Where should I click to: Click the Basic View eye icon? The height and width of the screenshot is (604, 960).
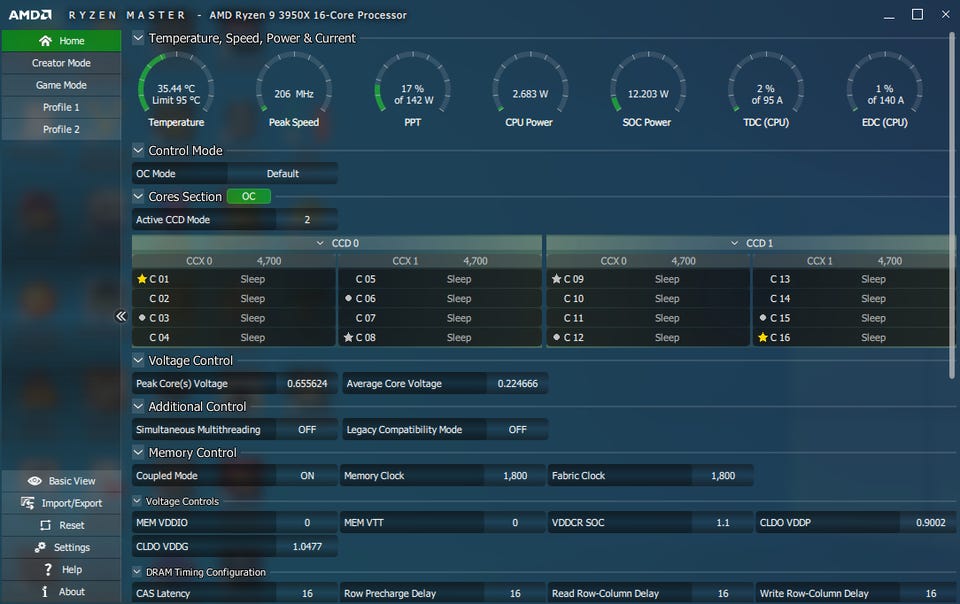[35, 481]
